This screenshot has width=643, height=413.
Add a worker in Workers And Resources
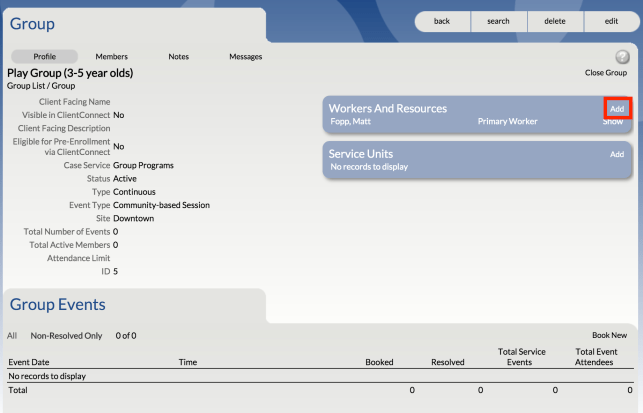pyautogui.click(x=617, y=109)
